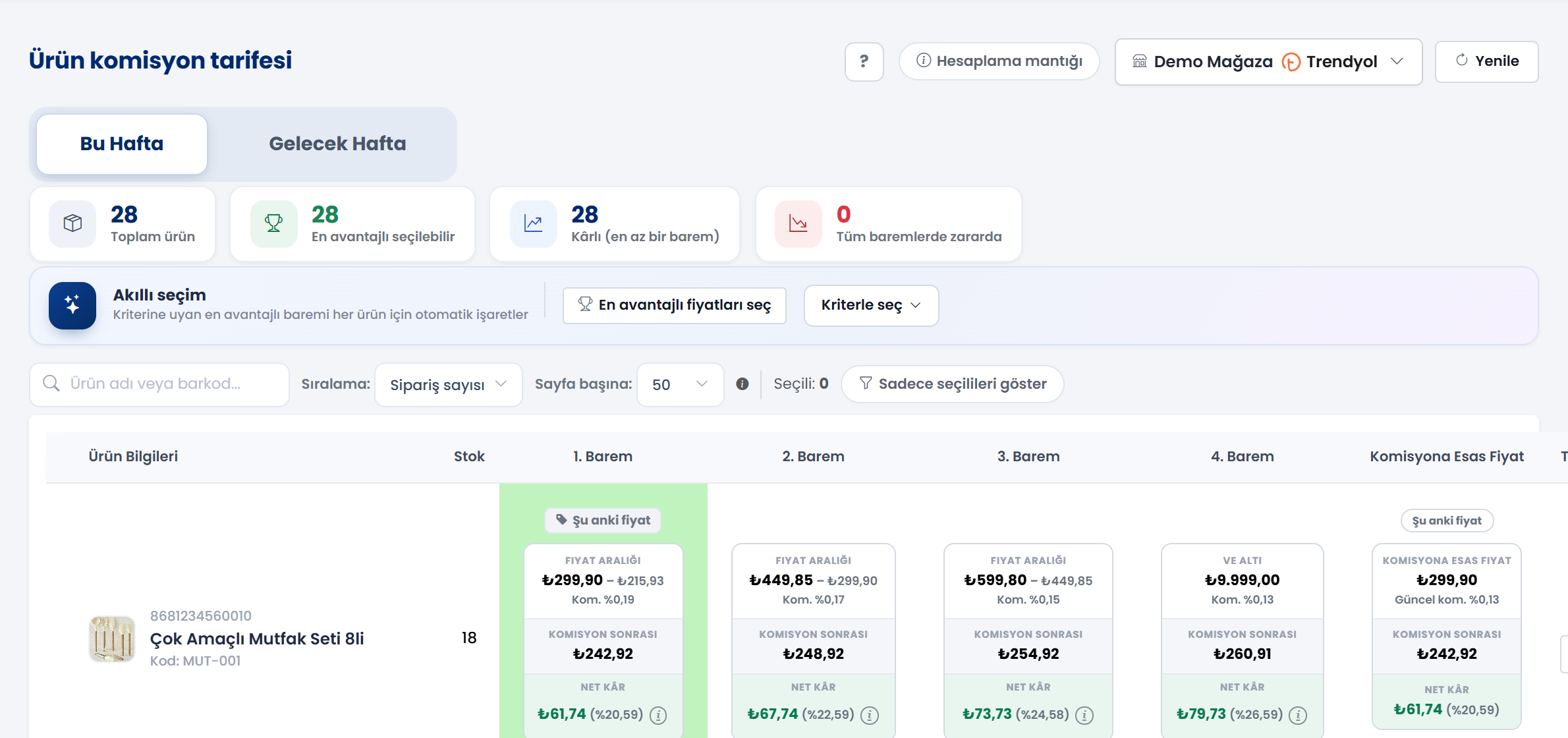Click barcode 8681234560010
This screenshot has height=738, width=1568.
pos(201,616)
